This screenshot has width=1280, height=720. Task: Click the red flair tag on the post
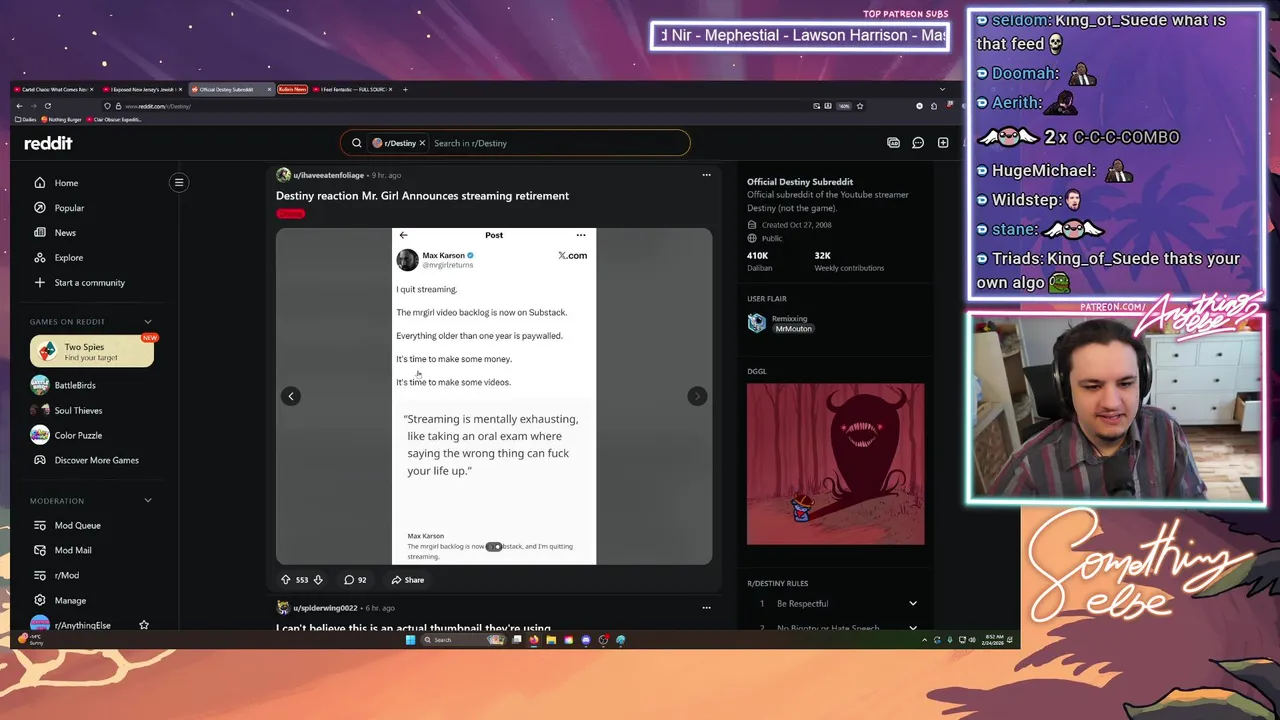pyautogui.click(x=290, y=214)
